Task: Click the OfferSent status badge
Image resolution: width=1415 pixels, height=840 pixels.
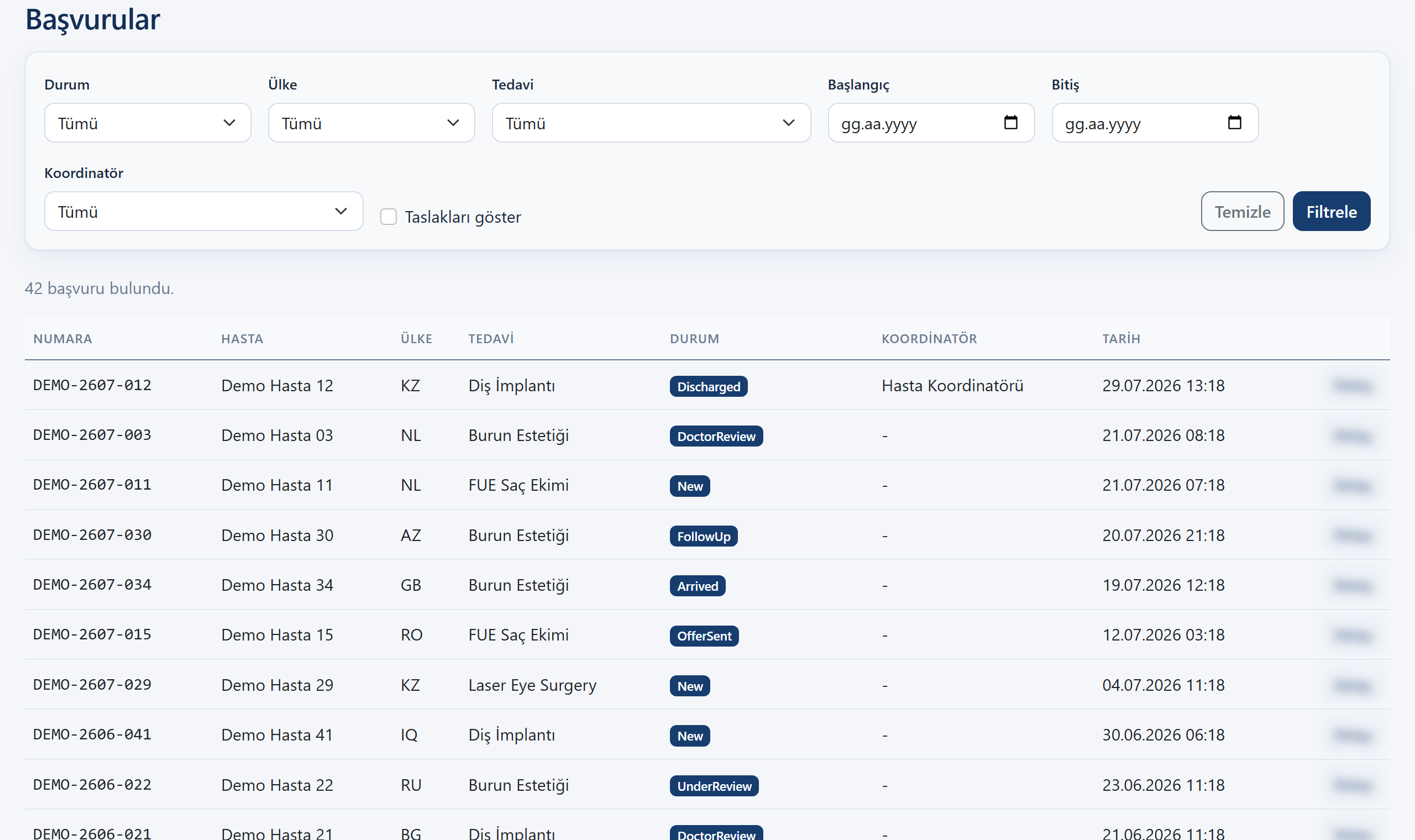Action: [x=704, y=636]
